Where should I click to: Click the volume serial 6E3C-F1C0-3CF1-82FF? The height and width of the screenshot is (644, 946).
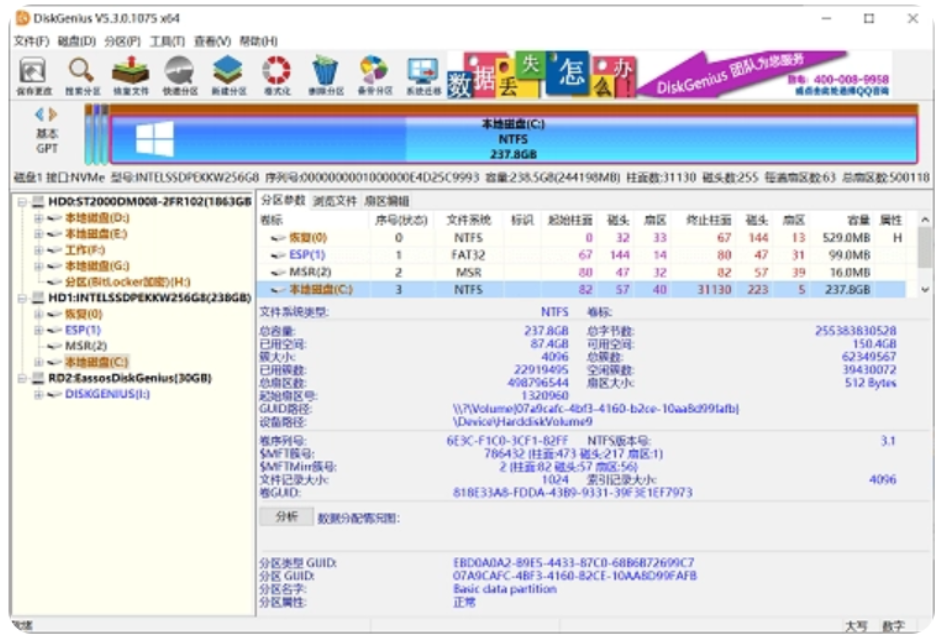click(507, 441)
